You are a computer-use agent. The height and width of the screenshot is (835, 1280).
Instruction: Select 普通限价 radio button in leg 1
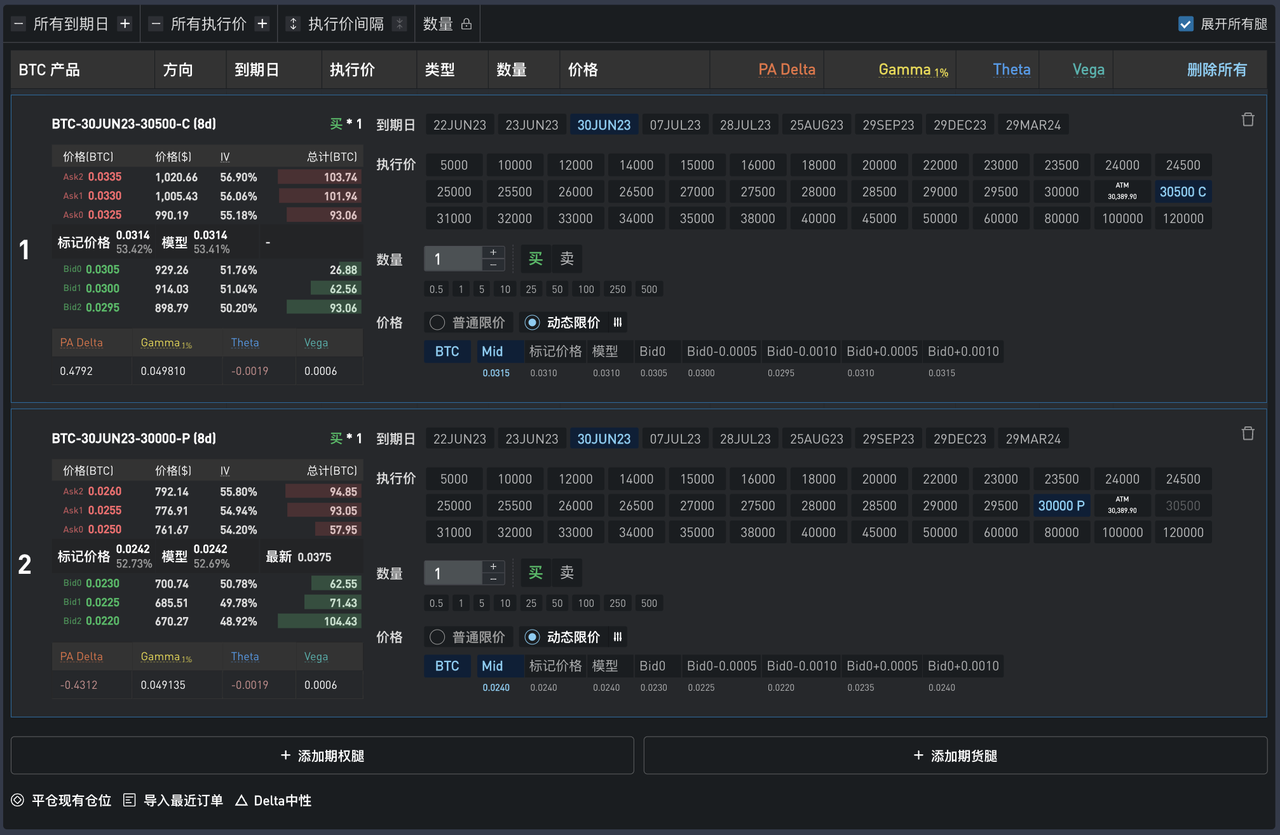point(437,323)
